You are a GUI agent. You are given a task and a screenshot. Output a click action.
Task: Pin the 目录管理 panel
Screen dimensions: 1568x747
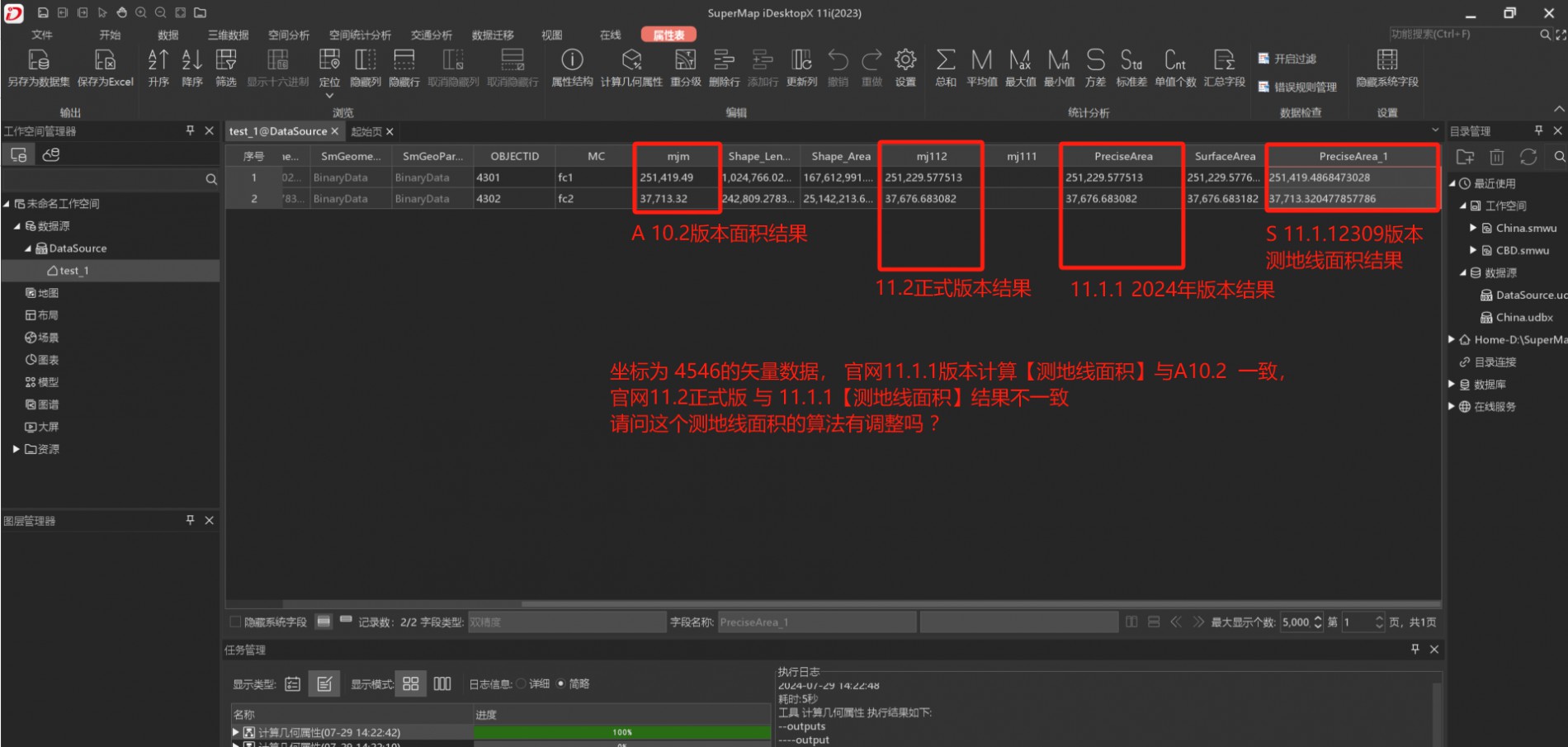1538,130
